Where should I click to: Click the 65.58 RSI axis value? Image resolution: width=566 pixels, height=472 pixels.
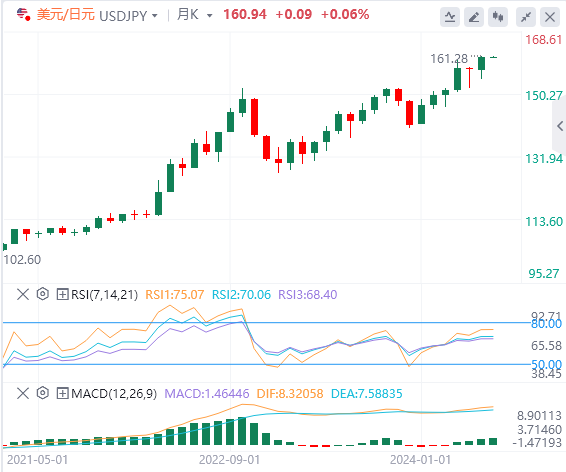click(x=546, y=346)
